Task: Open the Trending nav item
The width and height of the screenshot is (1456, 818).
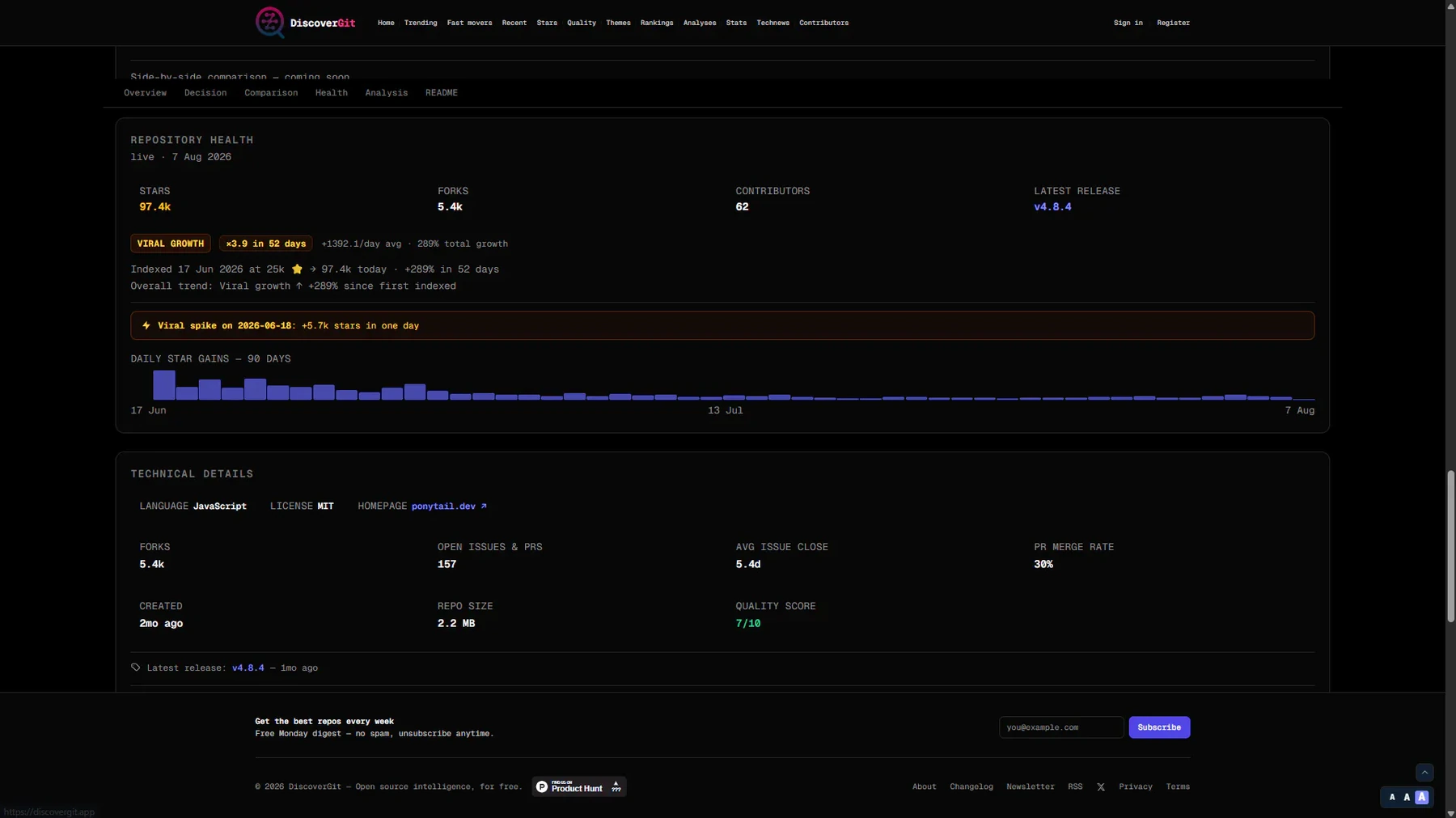Action: click(421, 23)
